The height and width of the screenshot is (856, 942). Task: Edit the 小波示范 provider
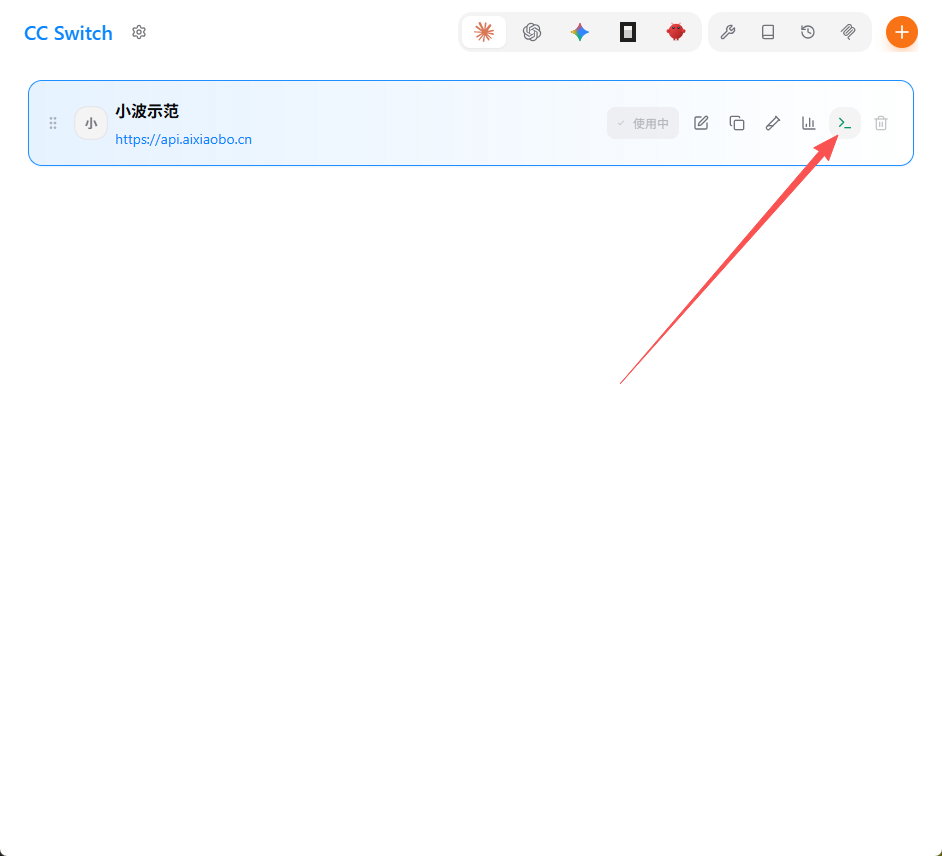pos(701,123)
